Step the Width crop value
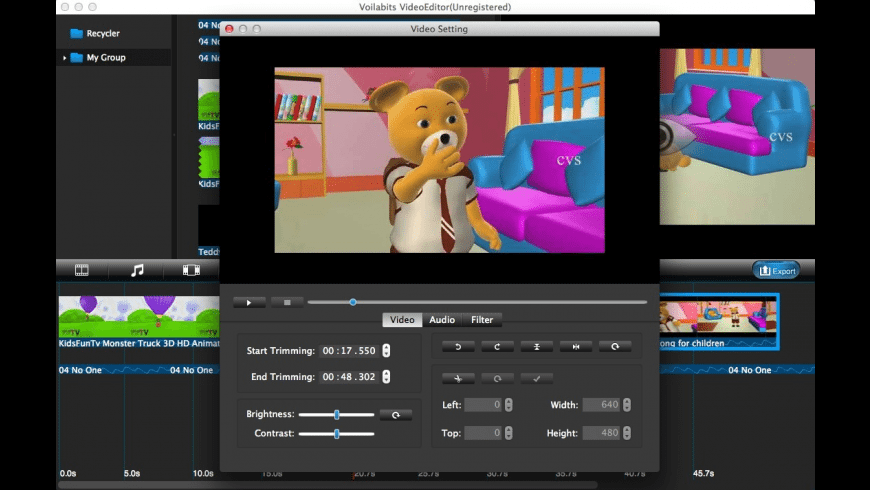The image size is (870, 490). 626,405
